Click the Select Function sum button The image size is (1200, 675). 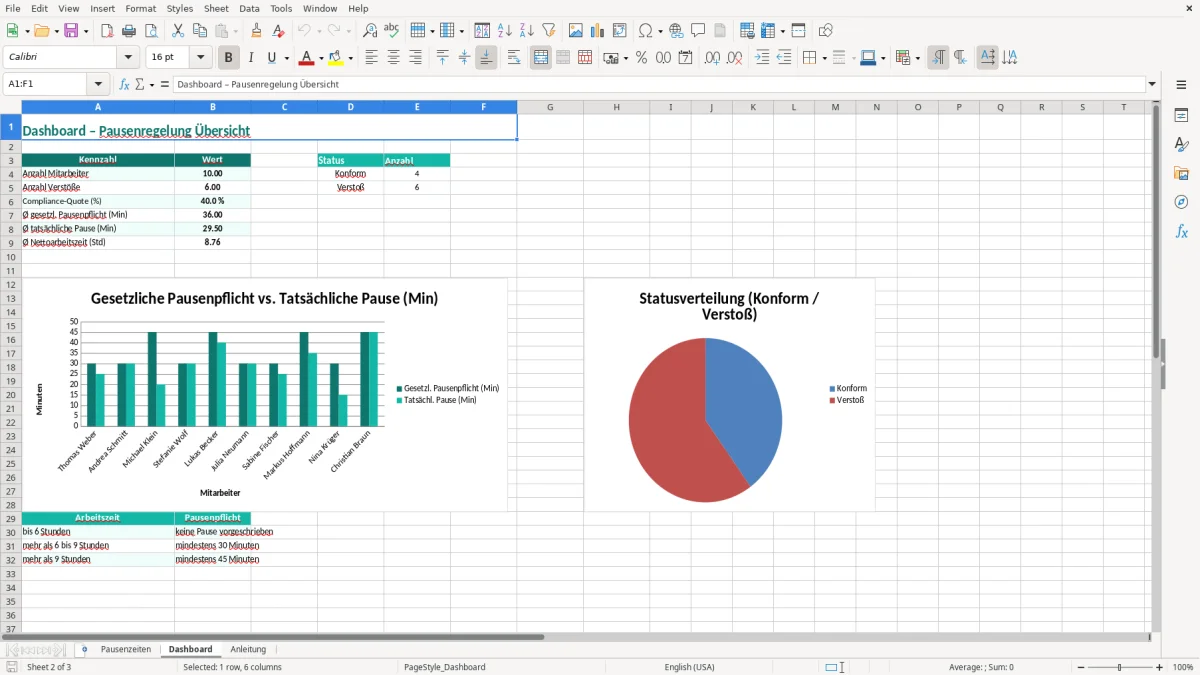(140, 84)
